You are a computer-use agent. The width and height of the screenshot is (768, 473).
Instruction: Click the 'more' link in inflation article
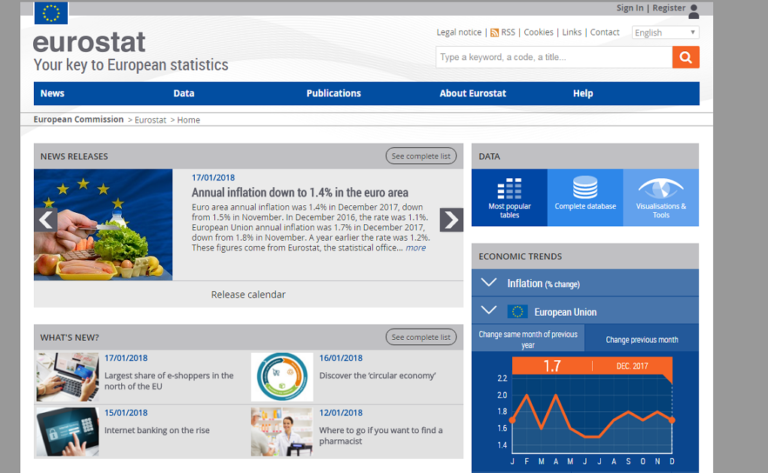point(415,248)
